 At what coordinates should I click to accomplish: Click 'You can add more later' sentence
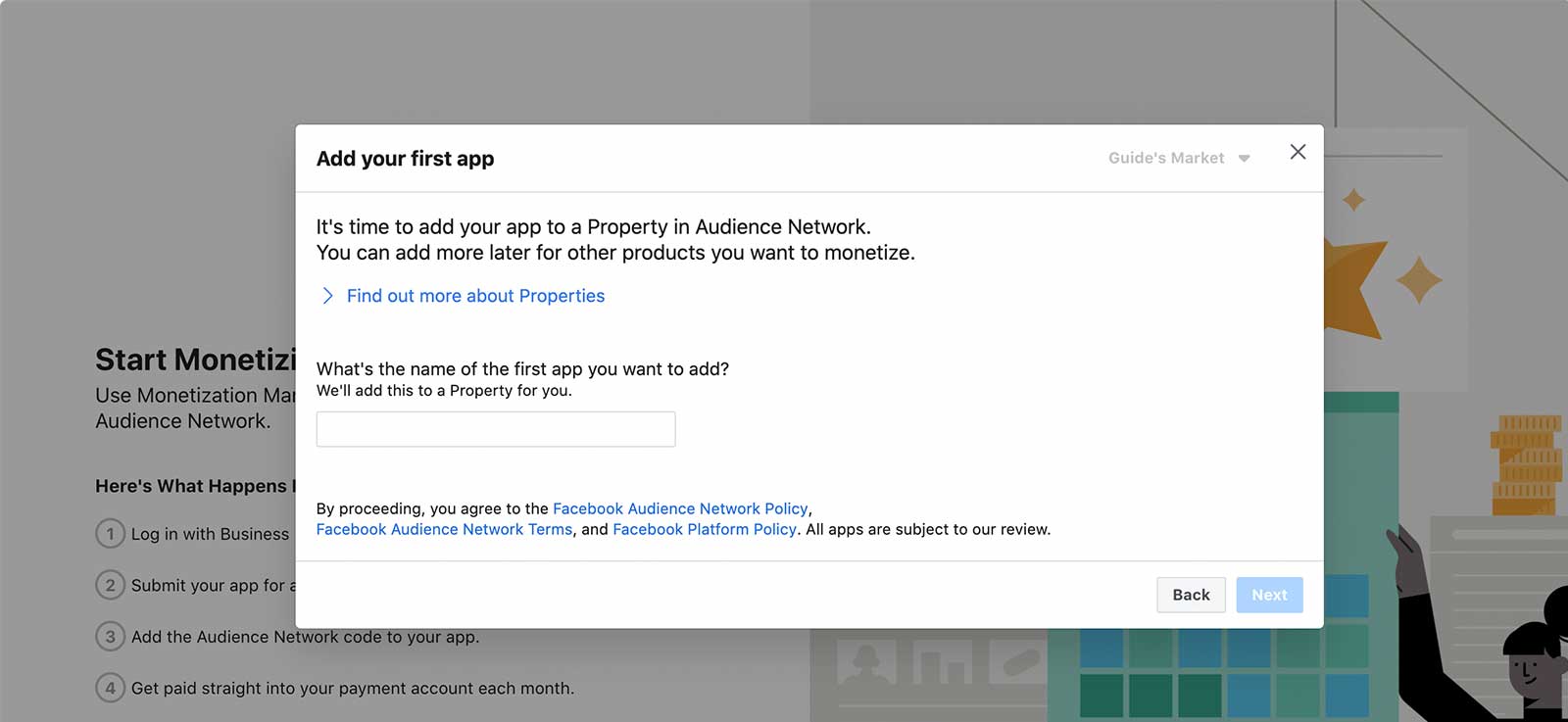615,253
